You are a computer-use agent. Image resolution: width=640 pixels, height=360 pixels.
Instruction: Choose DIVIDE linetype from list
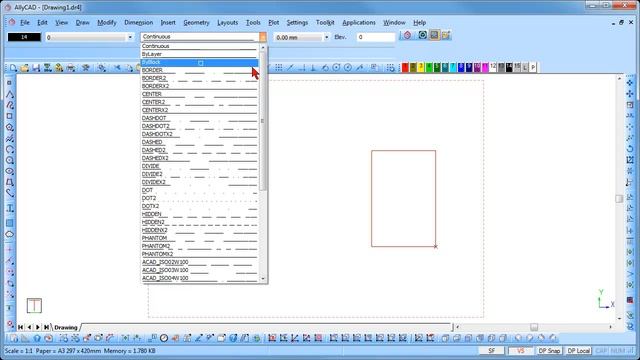point(200,166)
